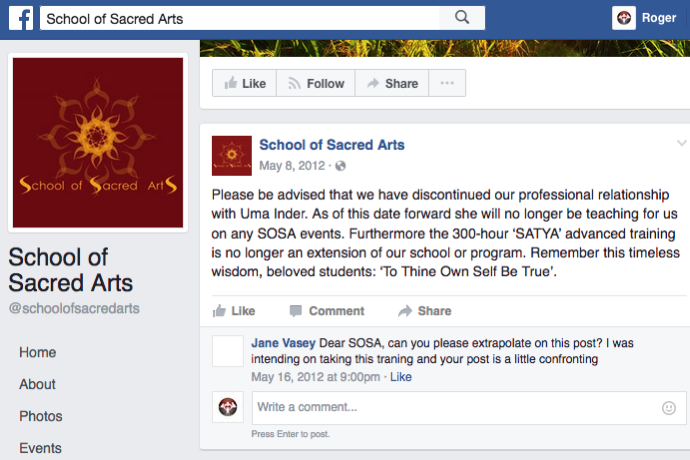690x460 pixels.
Task: Toggle Like on the page header
Action: pos(244,84)
